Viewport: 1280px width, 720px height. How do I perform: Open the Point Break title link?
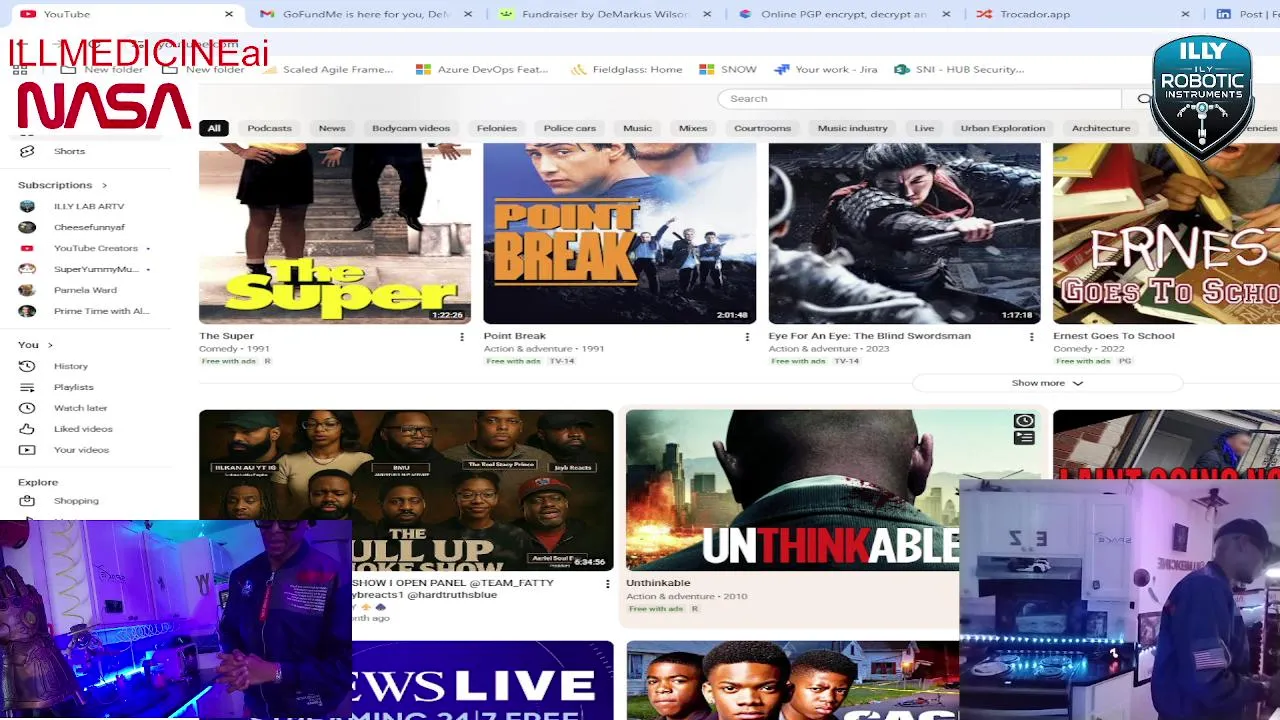click(x=515, y=336)
